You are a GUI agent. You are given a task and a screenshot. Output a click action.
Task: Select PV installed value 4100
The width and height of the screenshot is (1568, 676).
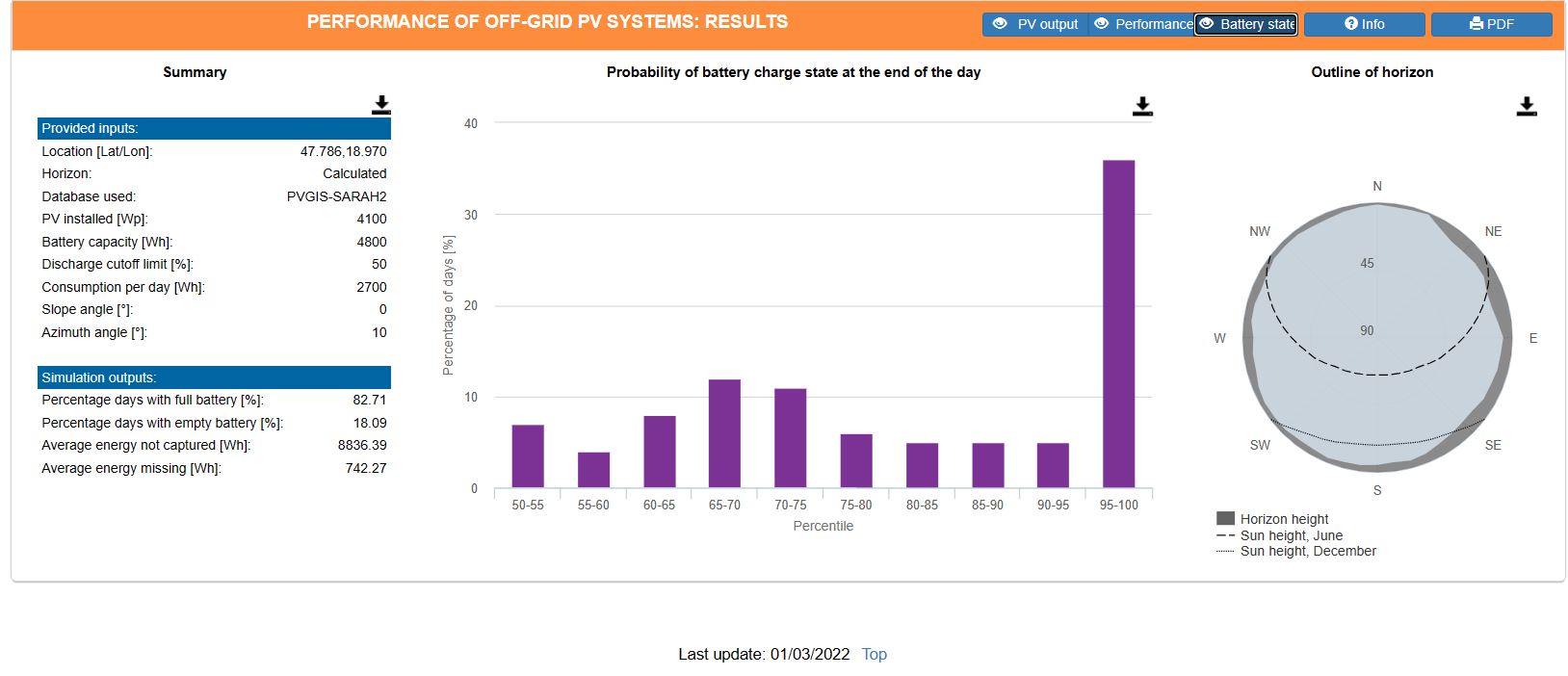[372, 219]
